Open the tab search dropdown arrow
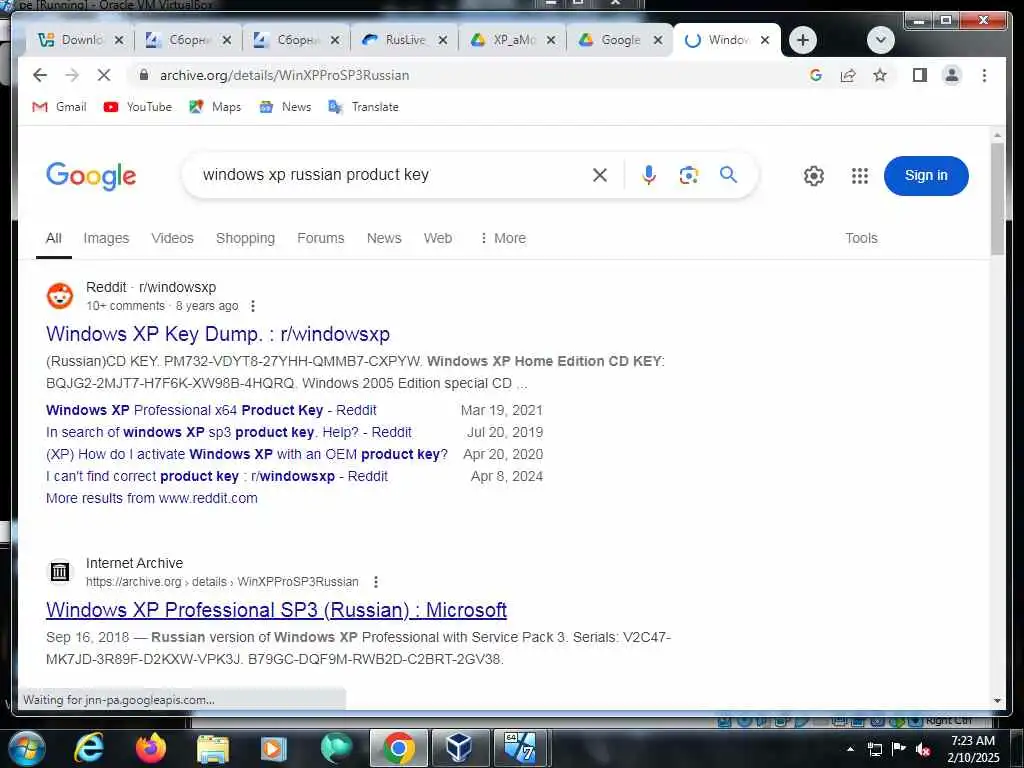 pos(880,40)
